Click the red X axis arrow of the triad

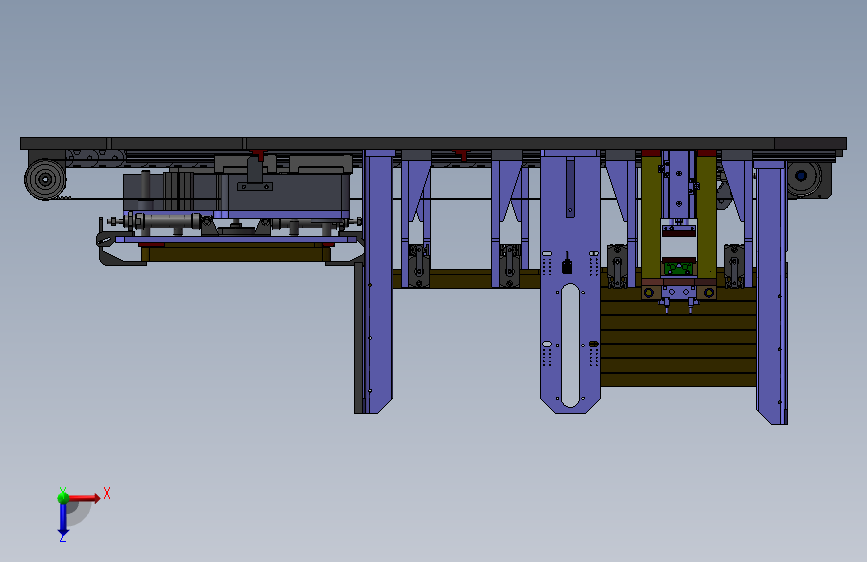tap(84, 498)
